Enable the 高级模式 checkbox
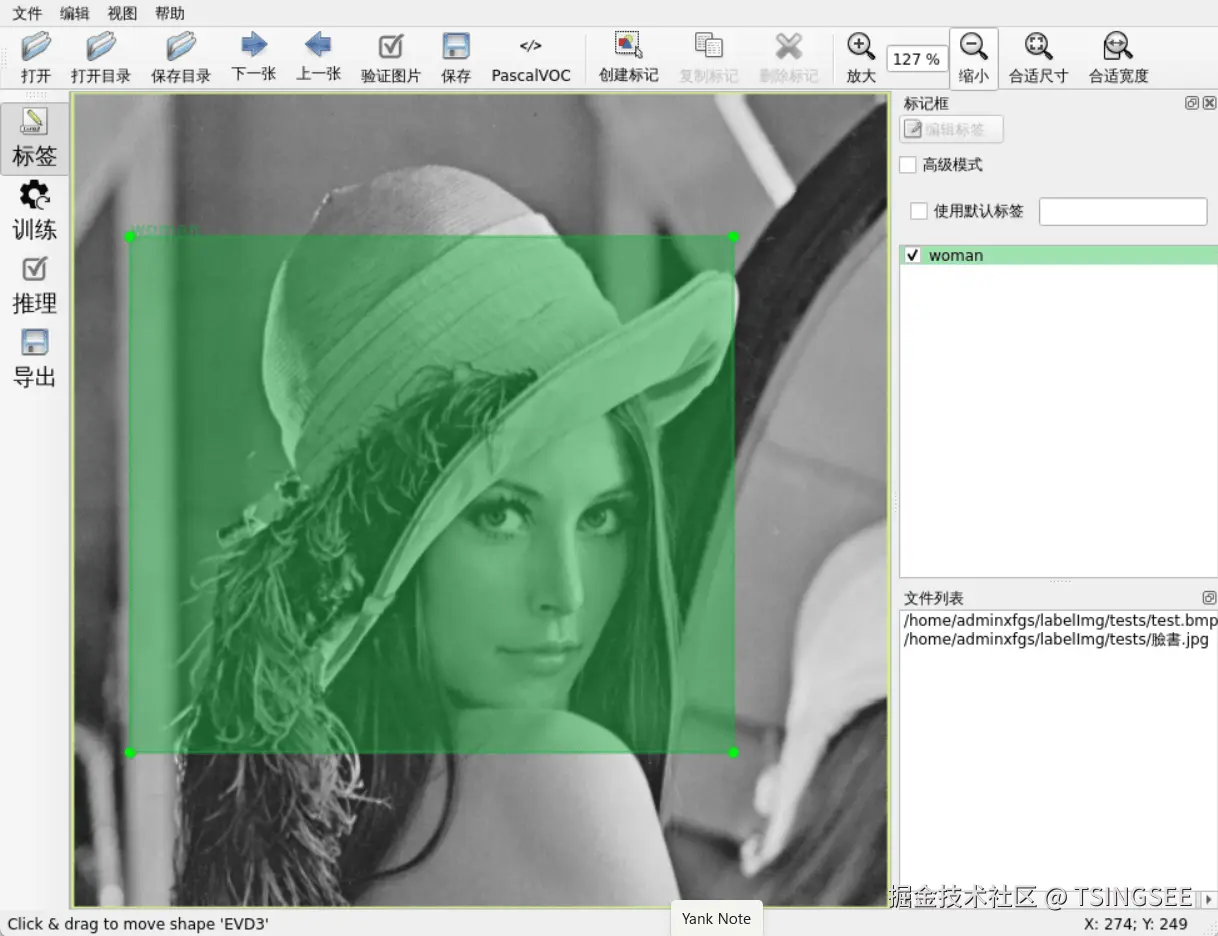The height and width of the screenshot is (936, 1218). pos(908,165)
